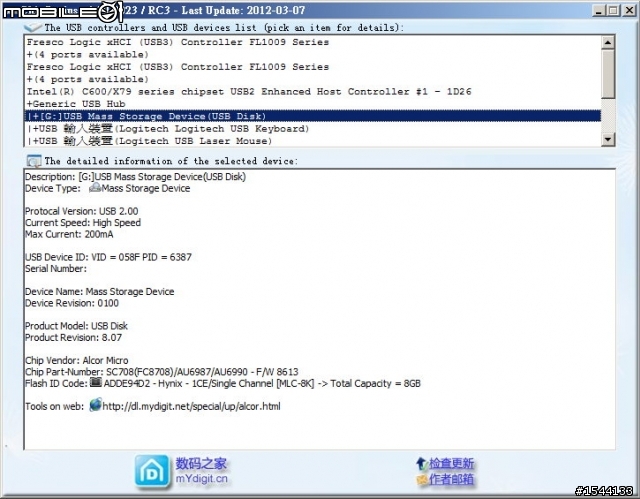This screenshot has height=499, width=640.
Task: Select the Logitech USB Keyboard row
Action: tap(313, 129)
